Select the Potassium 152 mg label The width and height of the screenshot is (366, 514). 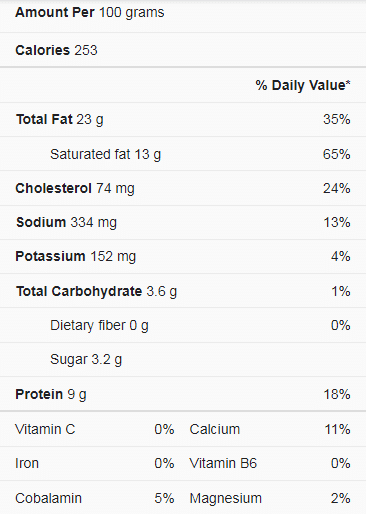point(76,256)
